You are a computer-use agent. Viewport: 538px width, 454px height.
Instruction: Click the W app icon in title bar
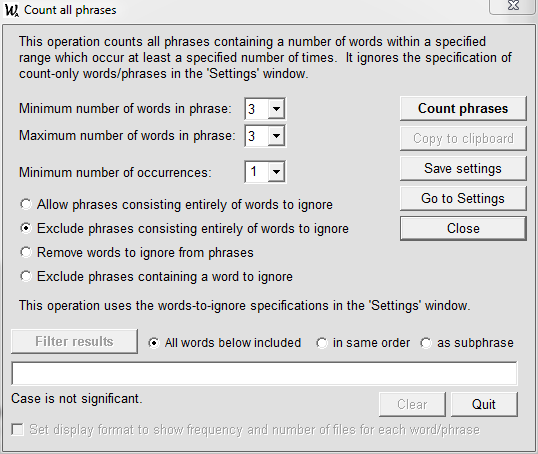[x=11, y=10]
